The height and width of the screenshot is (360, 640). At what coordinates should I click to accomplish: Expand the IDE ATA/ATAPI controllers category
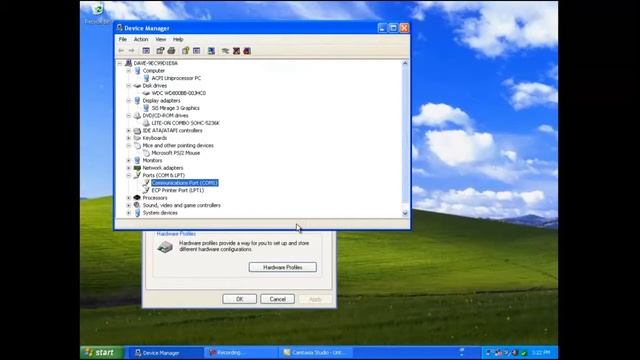tap(129, 131)
